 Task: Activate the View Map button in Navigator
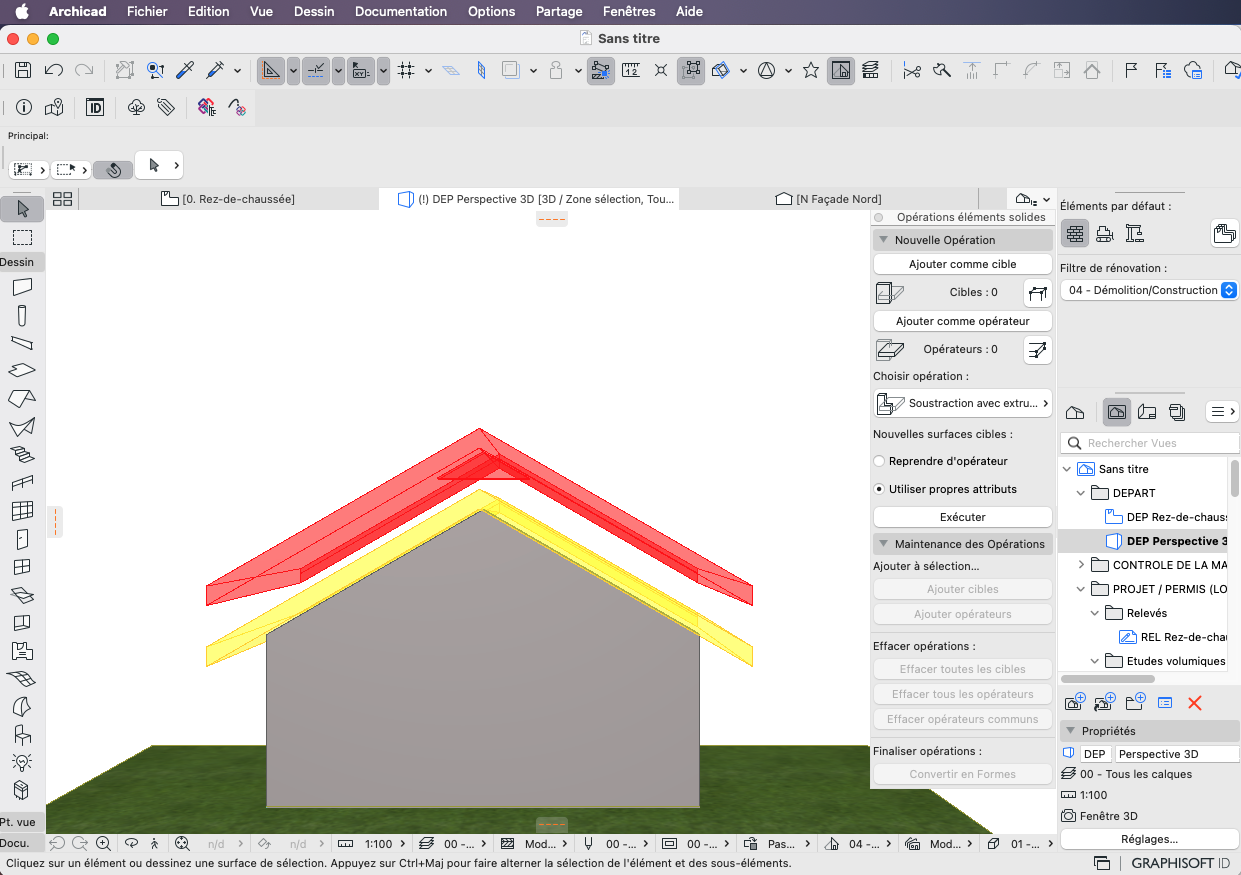[x=1117, y=412]
